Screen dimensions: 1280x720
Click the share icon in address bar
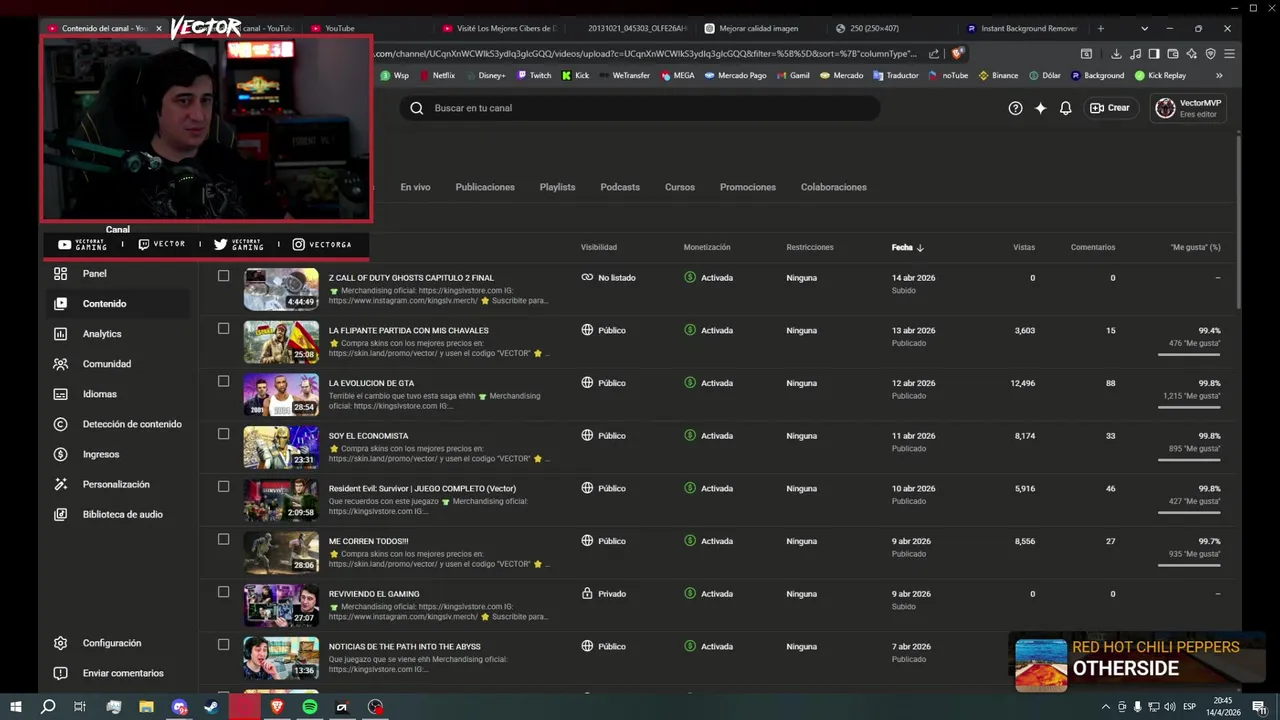pyautogui.click(x=934, y=54)
